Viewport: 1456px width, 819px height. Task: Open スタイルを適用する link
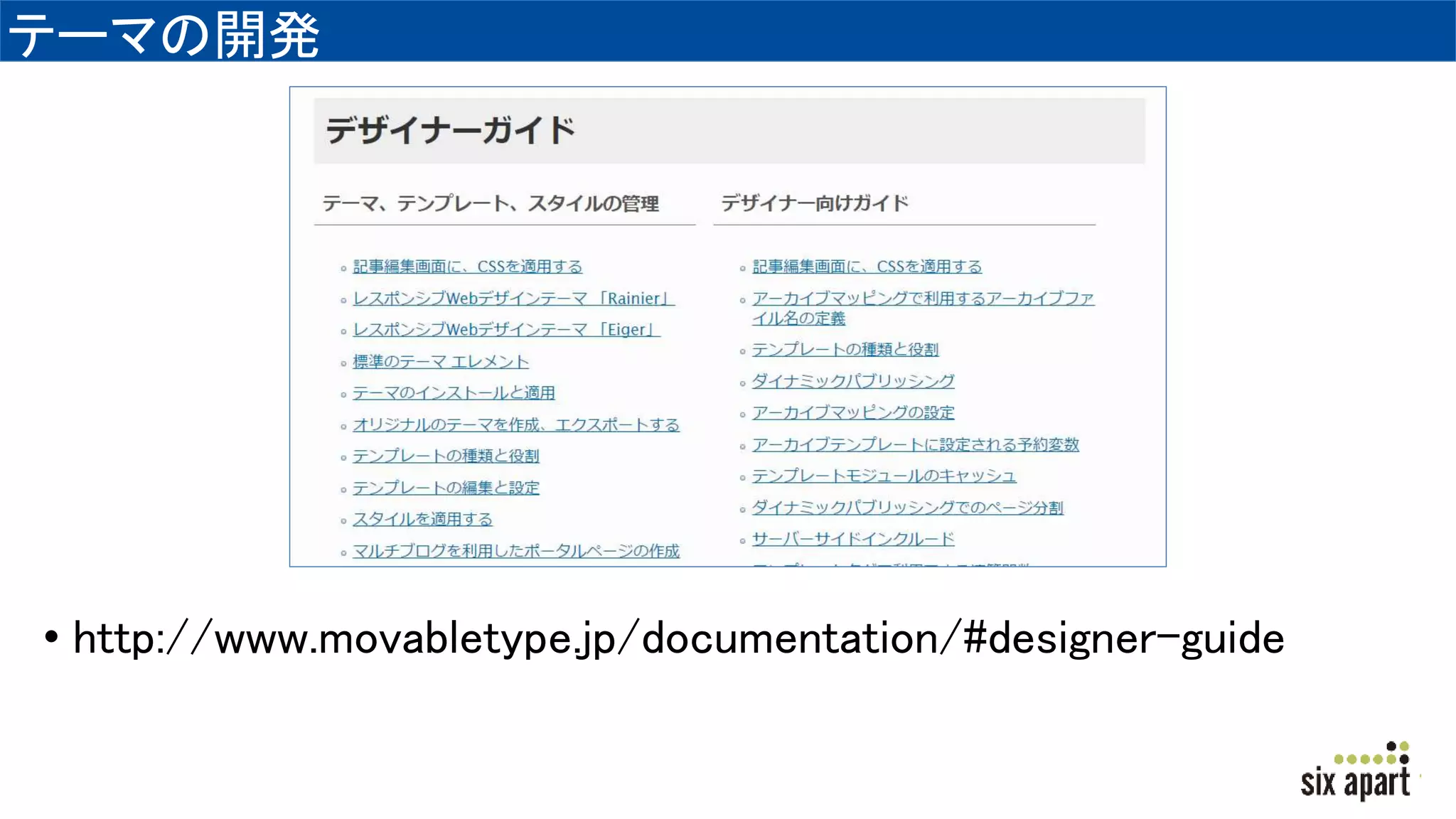click(x=422, y=519)
